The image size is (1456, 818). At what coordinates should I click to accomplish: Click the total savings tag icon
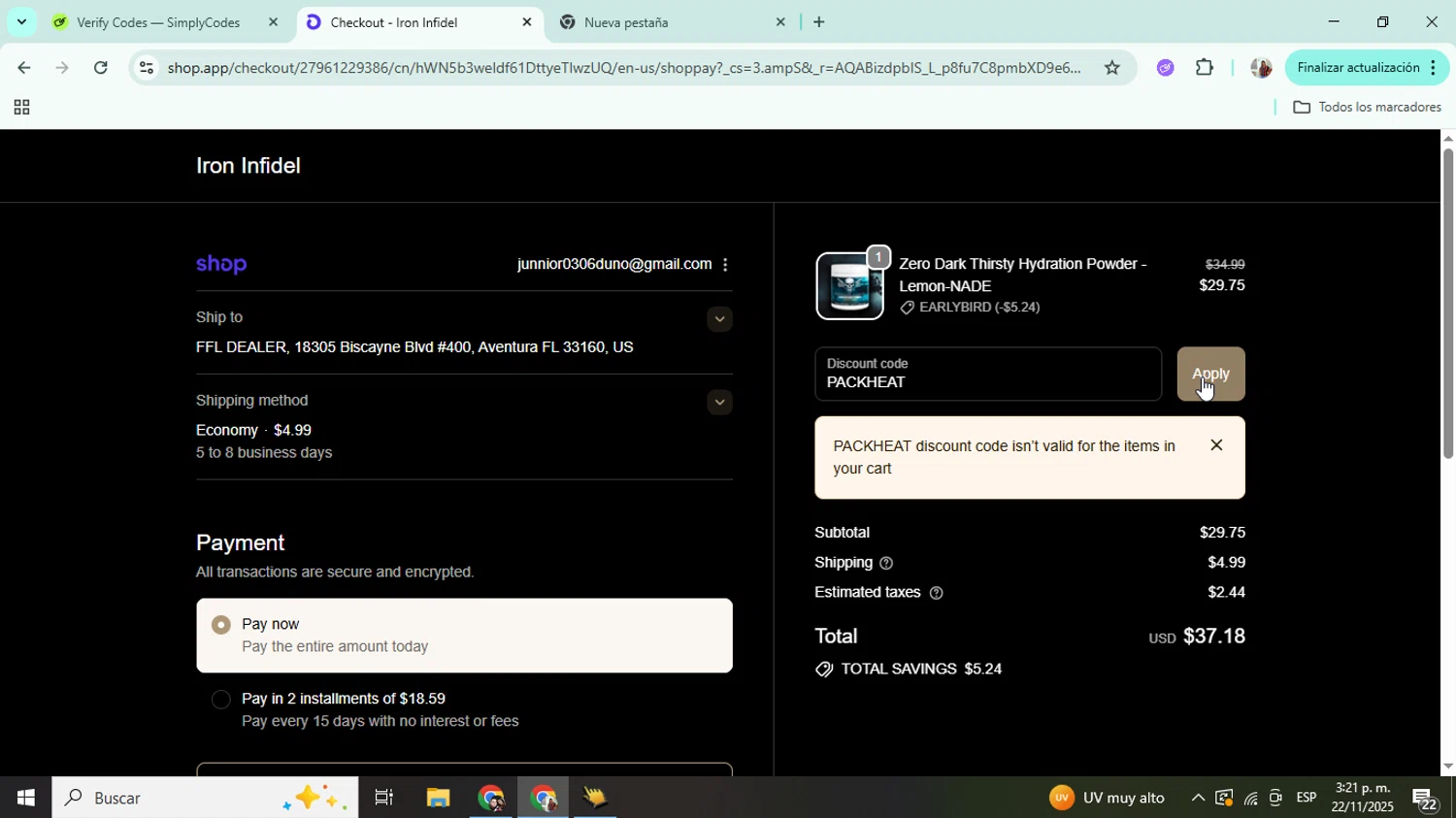(824, 670)
